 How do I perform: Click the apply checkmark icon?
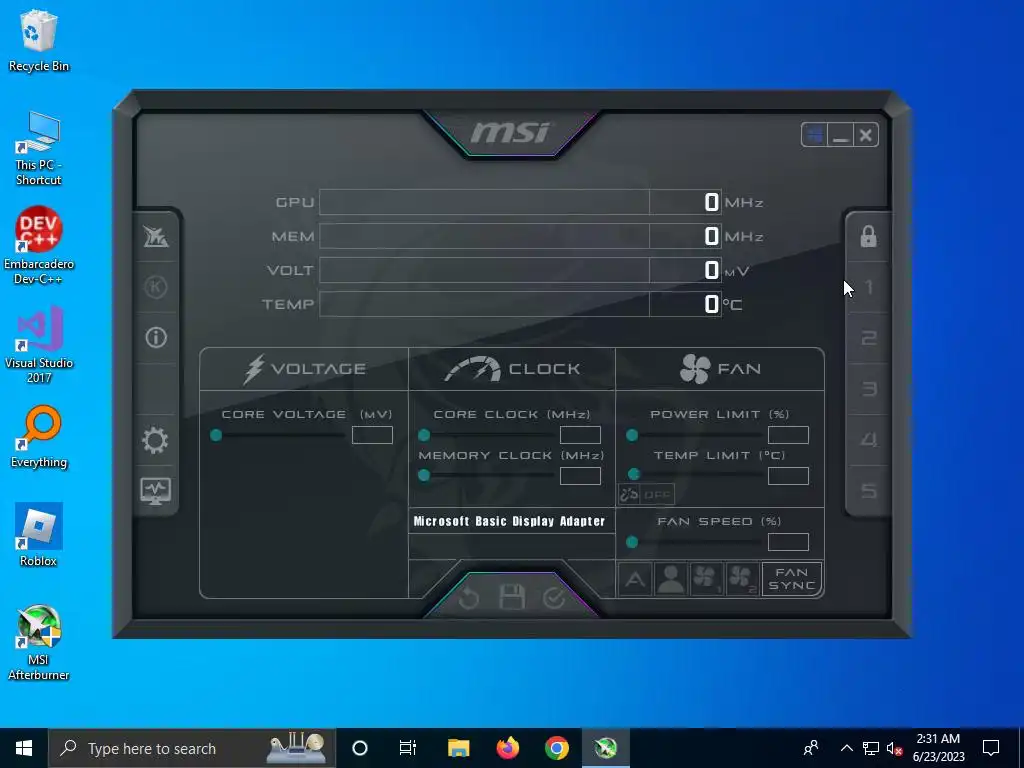coord(554,597)
